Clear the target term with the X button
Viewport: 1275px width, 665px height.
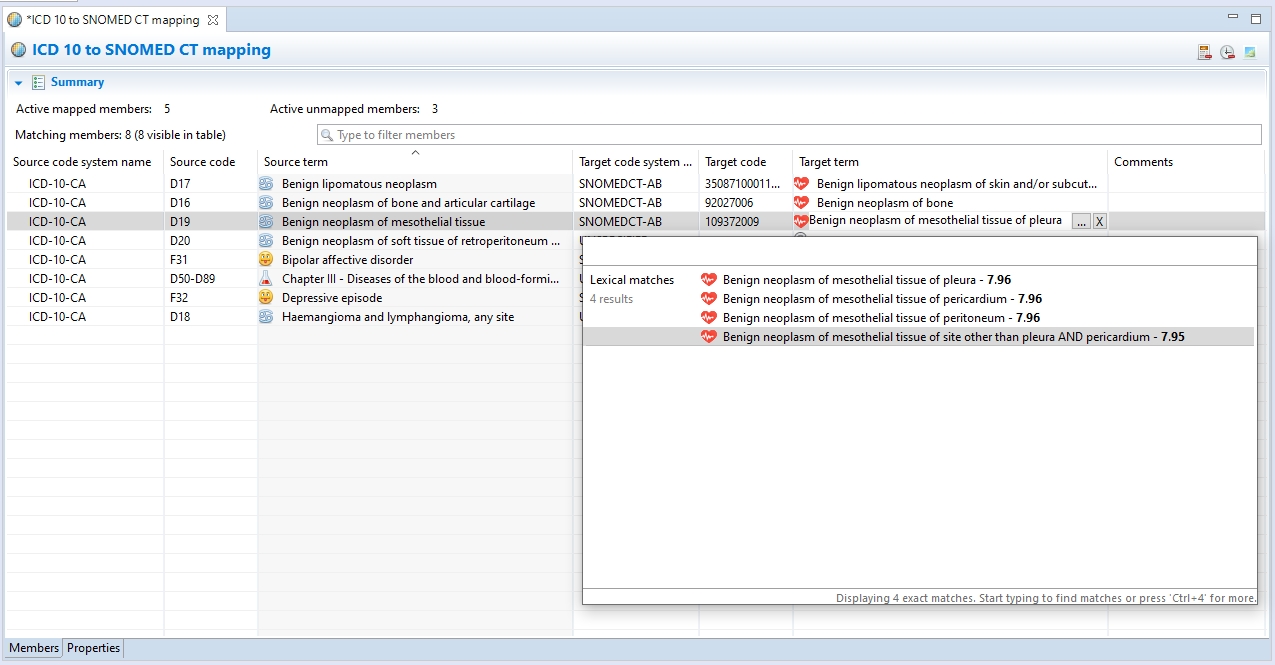coord(1099,222)
